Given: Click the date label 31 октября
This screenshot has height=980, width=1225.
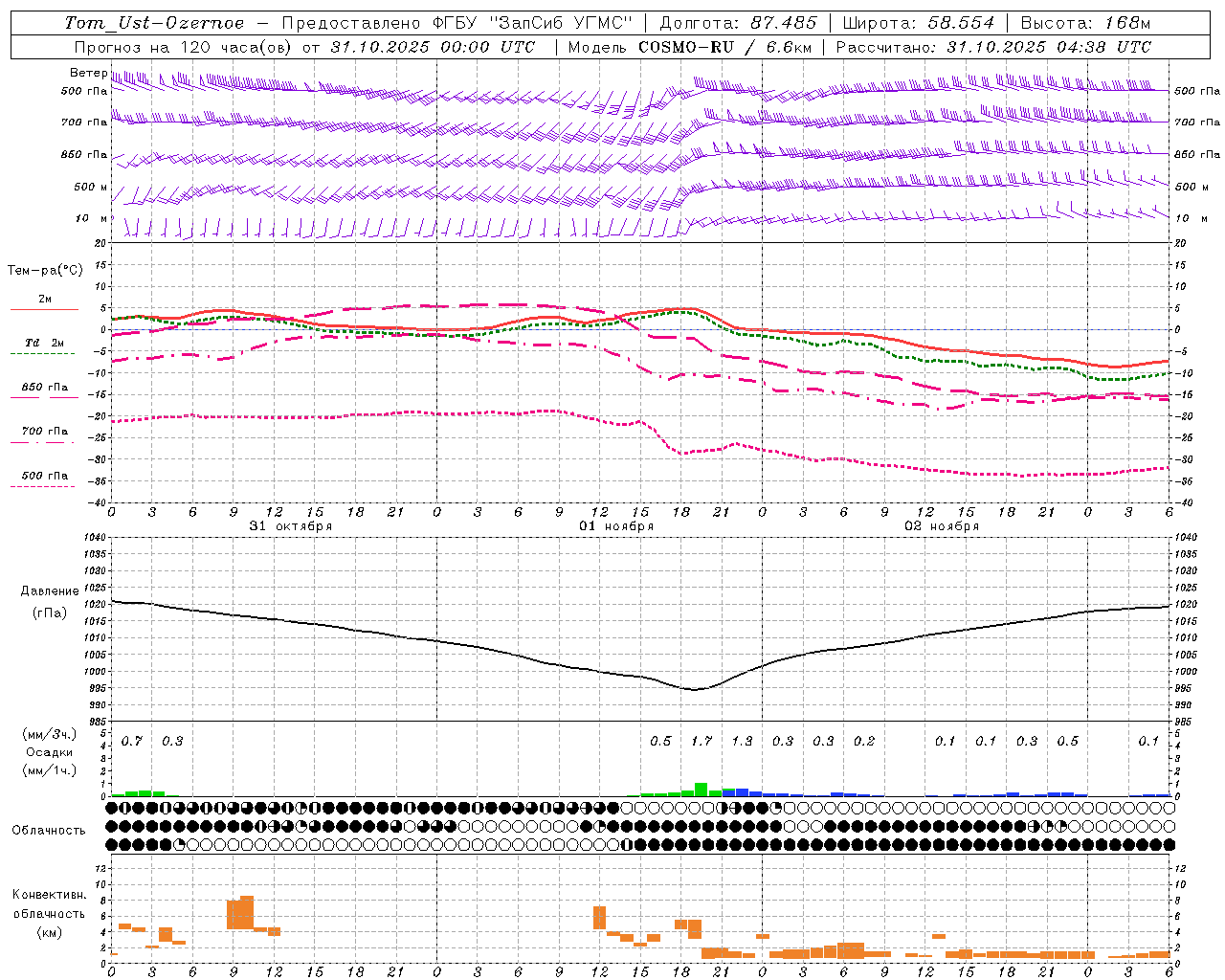Looking at the screenshot, I should point(291,526).
